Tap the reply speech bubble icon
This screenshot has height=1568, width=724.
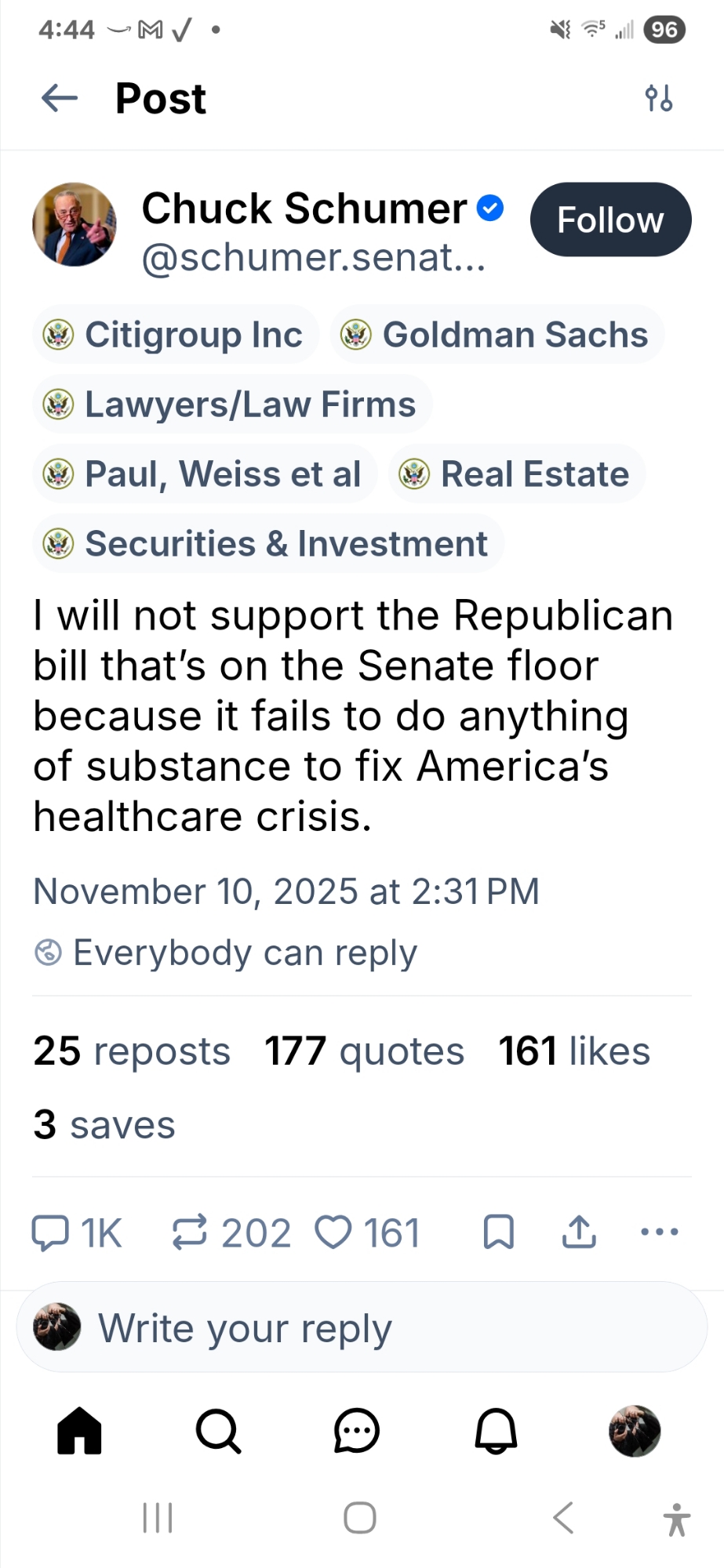pos(50,1232)
